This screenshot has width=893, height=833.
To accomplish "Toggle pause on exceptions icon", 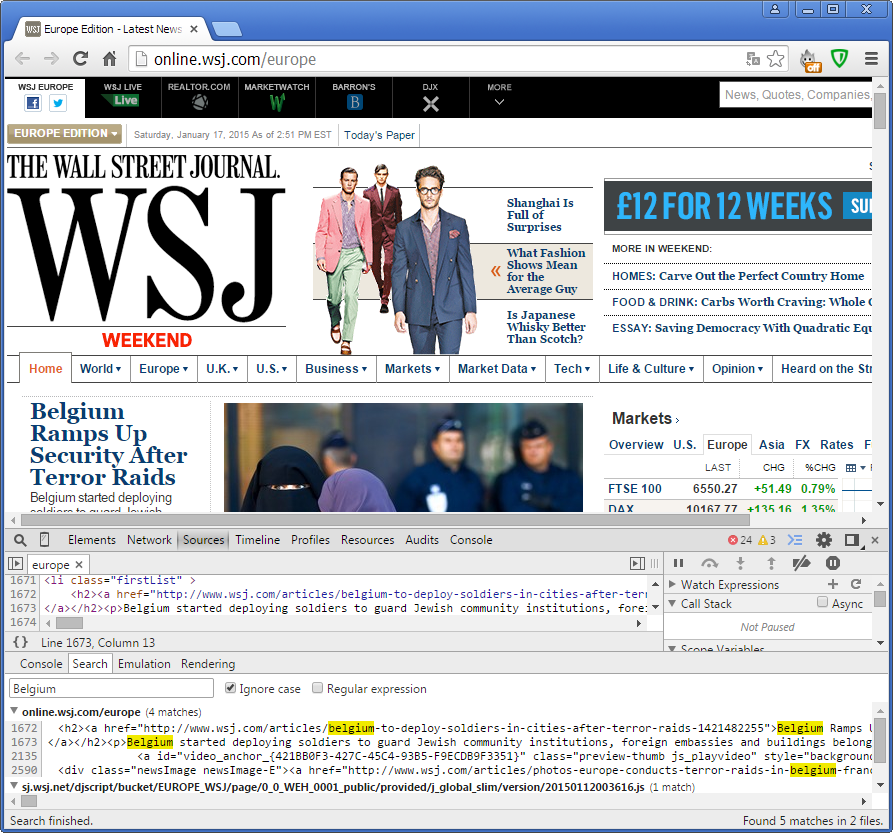I will point(833,563).
